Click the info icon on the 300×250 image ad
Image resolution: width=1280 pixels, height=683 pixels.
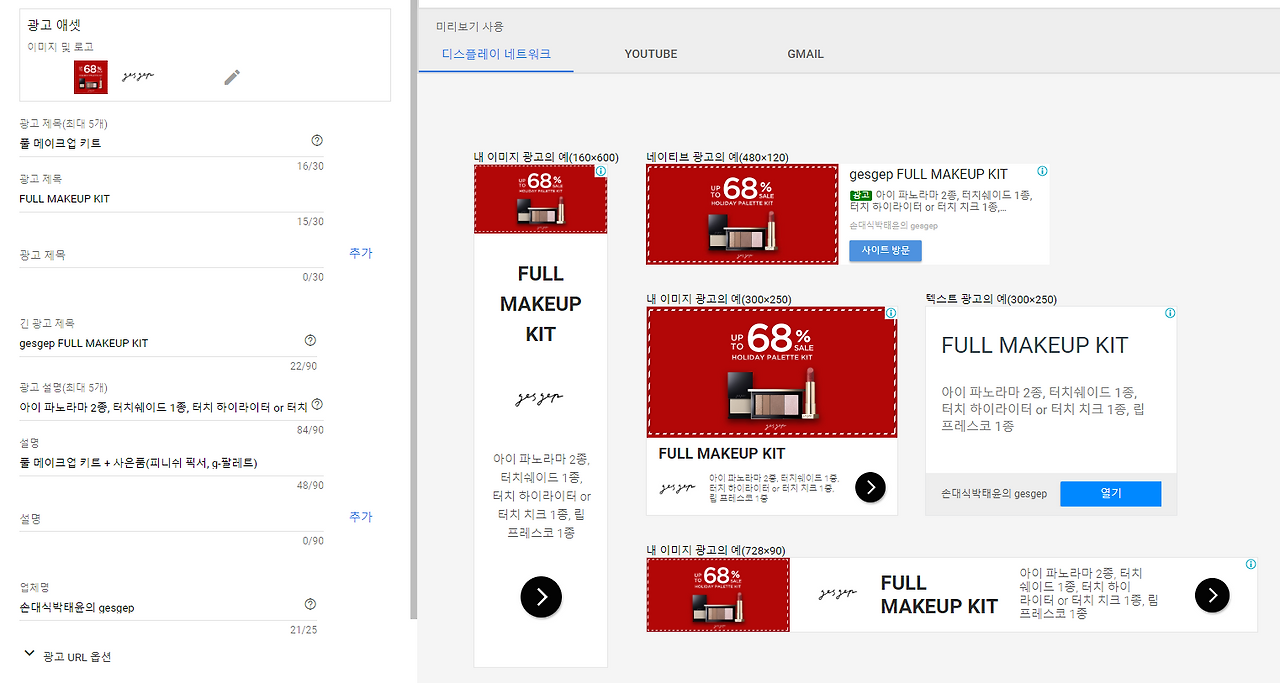[891, 312]
